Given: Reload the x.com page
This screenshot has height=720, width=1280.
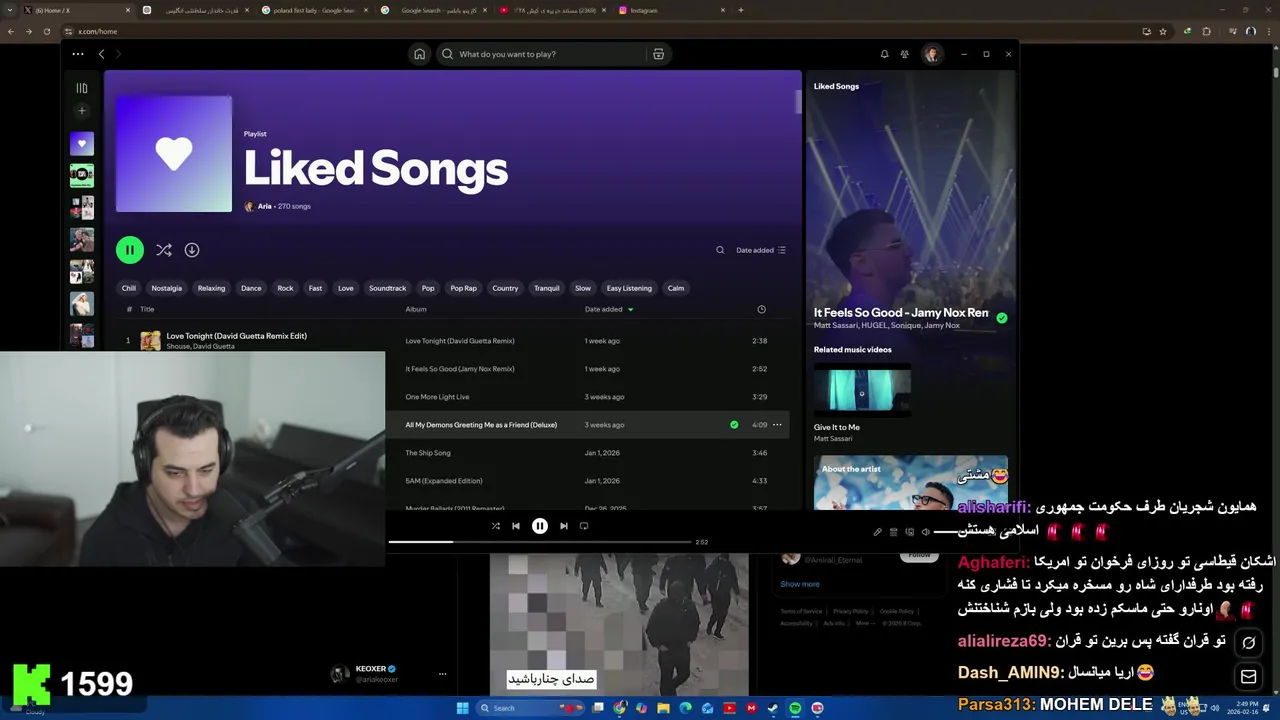Looking at the screenshot, I should [46, 32].
